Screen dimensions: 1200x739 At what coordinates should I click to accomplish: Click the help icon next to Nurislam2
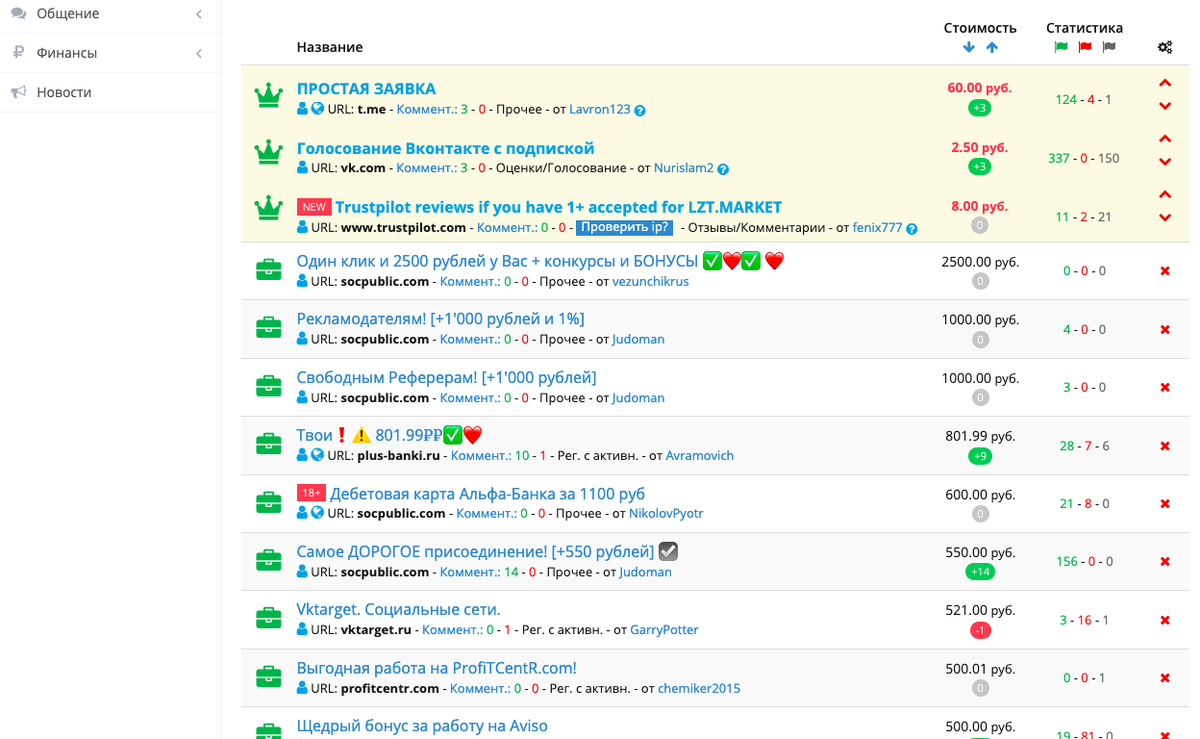click(723, 169)
